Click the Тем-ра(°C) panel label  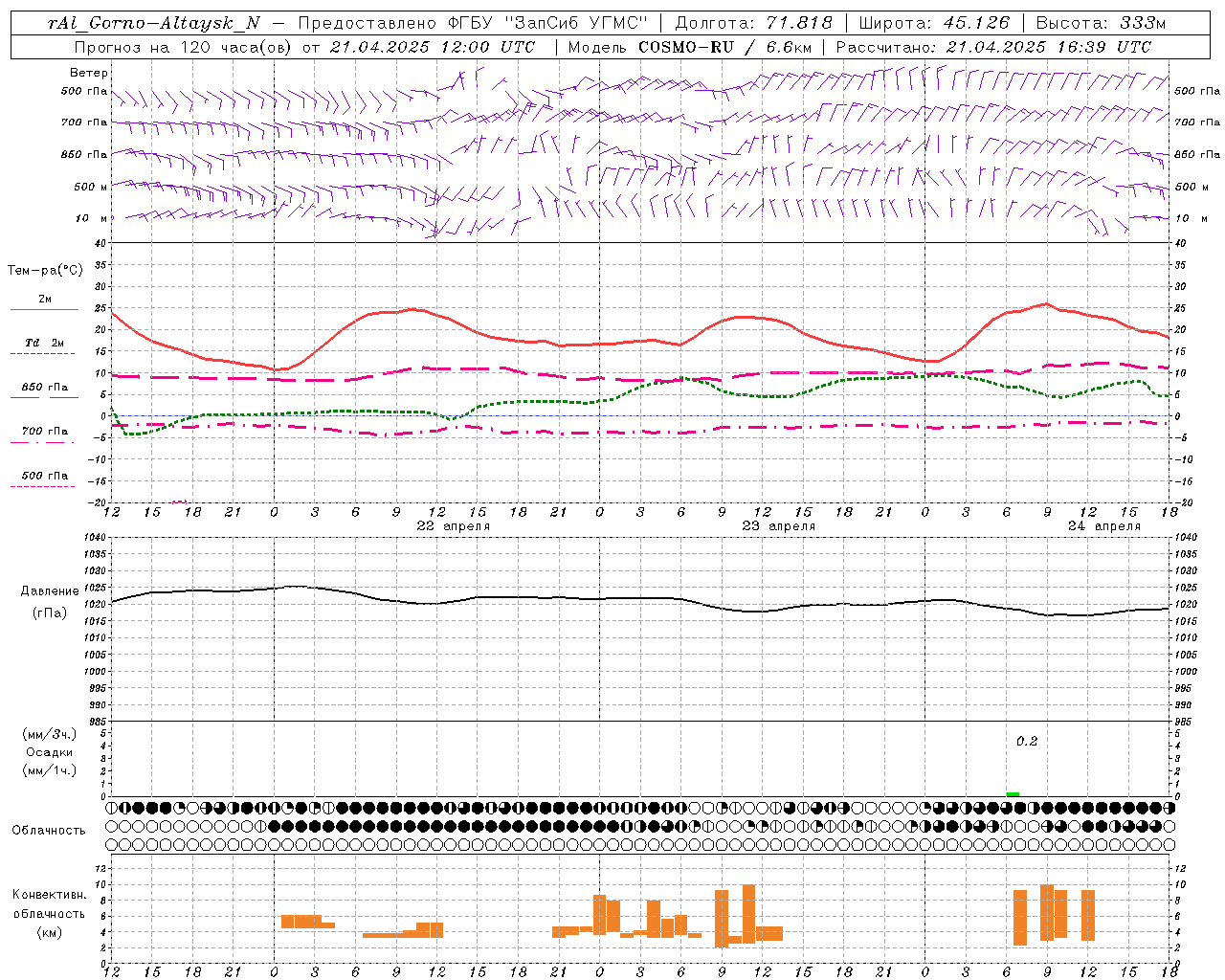pos(45,271)
